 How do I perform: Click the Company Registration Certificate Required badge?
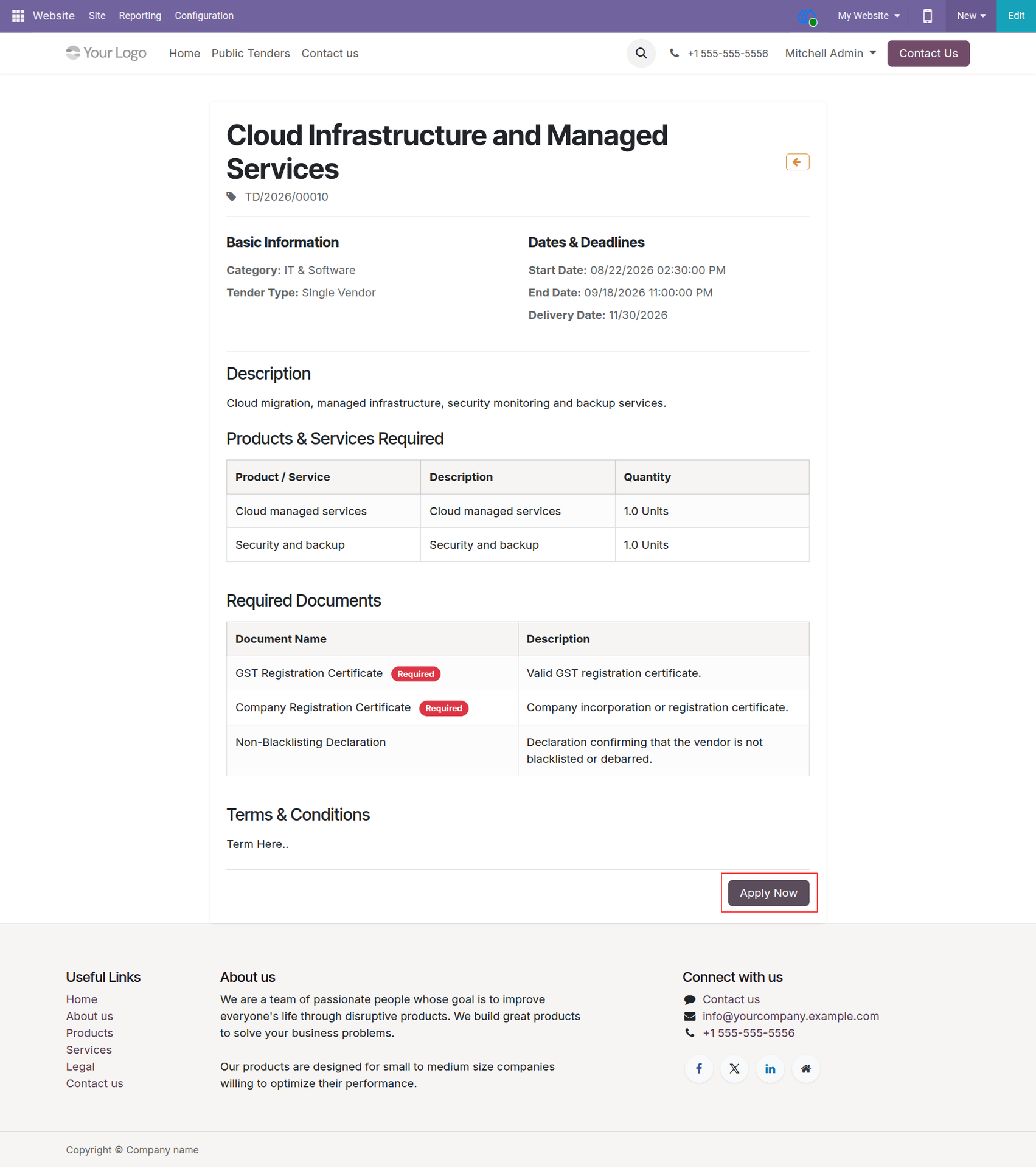coord(443,708)
